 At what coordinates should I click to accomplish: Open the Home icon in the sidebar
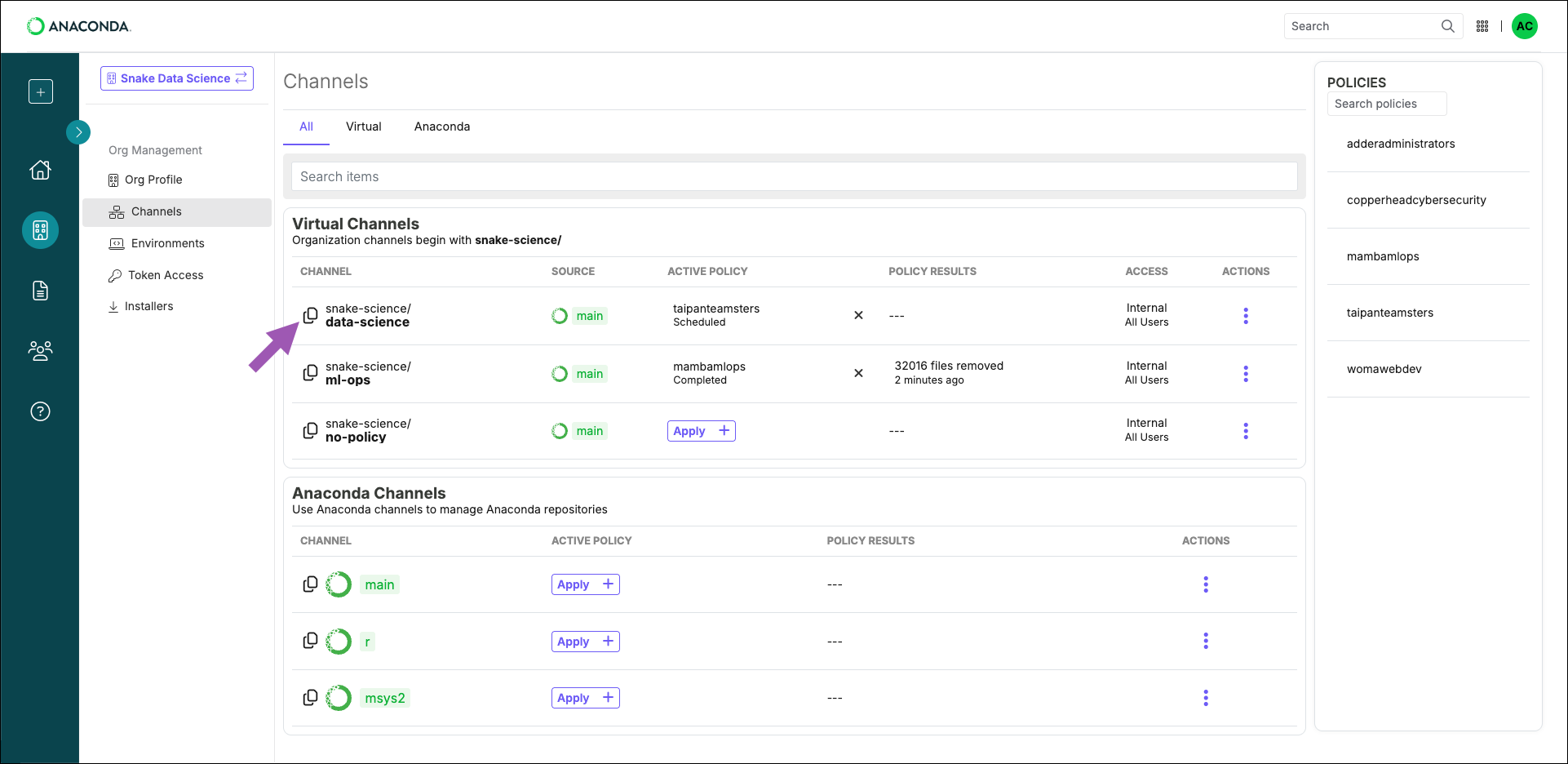click(40, 170)
